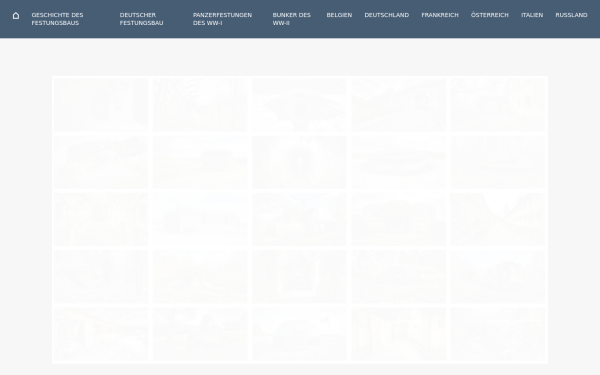The width and height of the screenshot is (600, 375).
Task: Open first thumbnail in top gallery row
Action: (101, 105)
